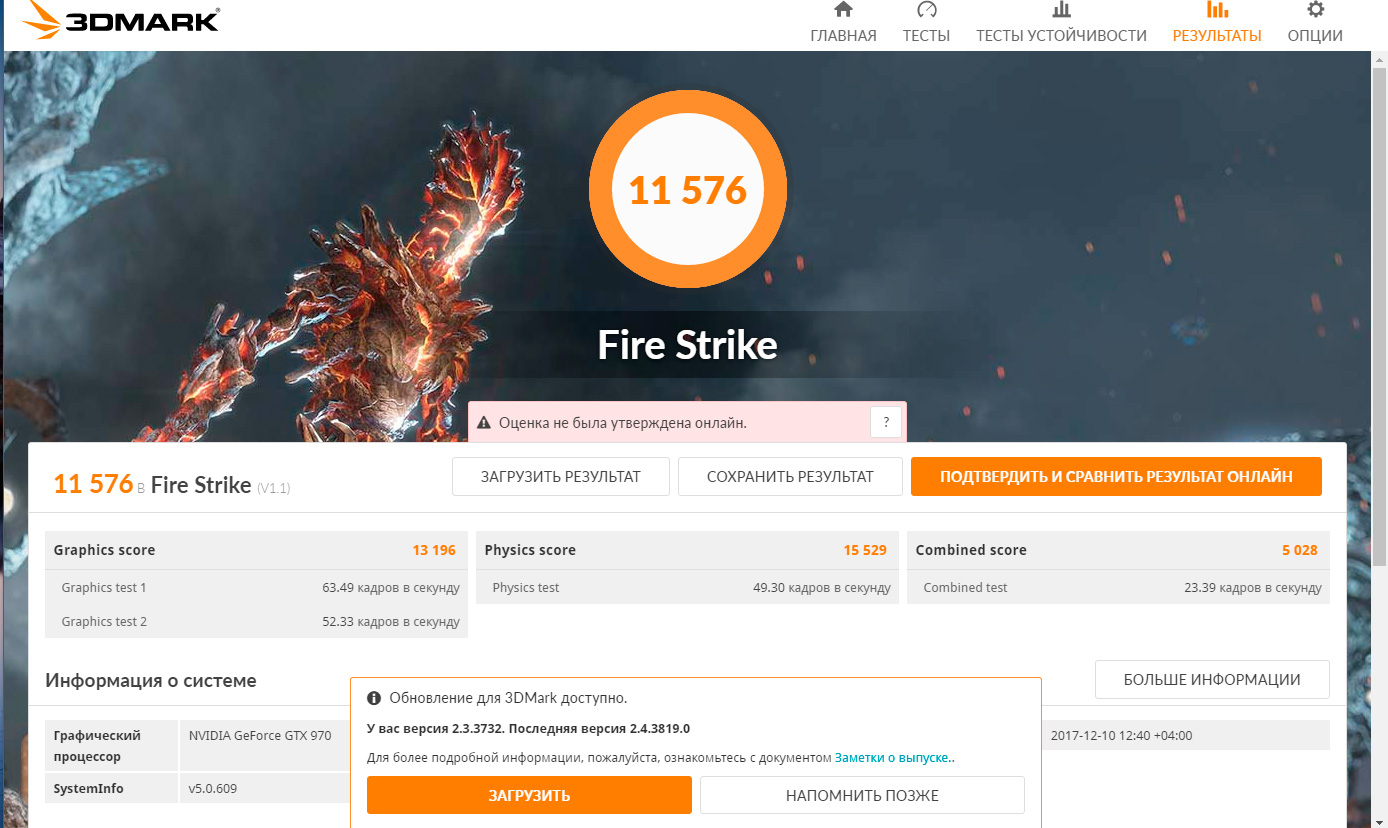Image resolution: width=1388 pixels, height=828 pixels.
Task: Click Graphics test 2 row
Action: [x=256, y=621]
